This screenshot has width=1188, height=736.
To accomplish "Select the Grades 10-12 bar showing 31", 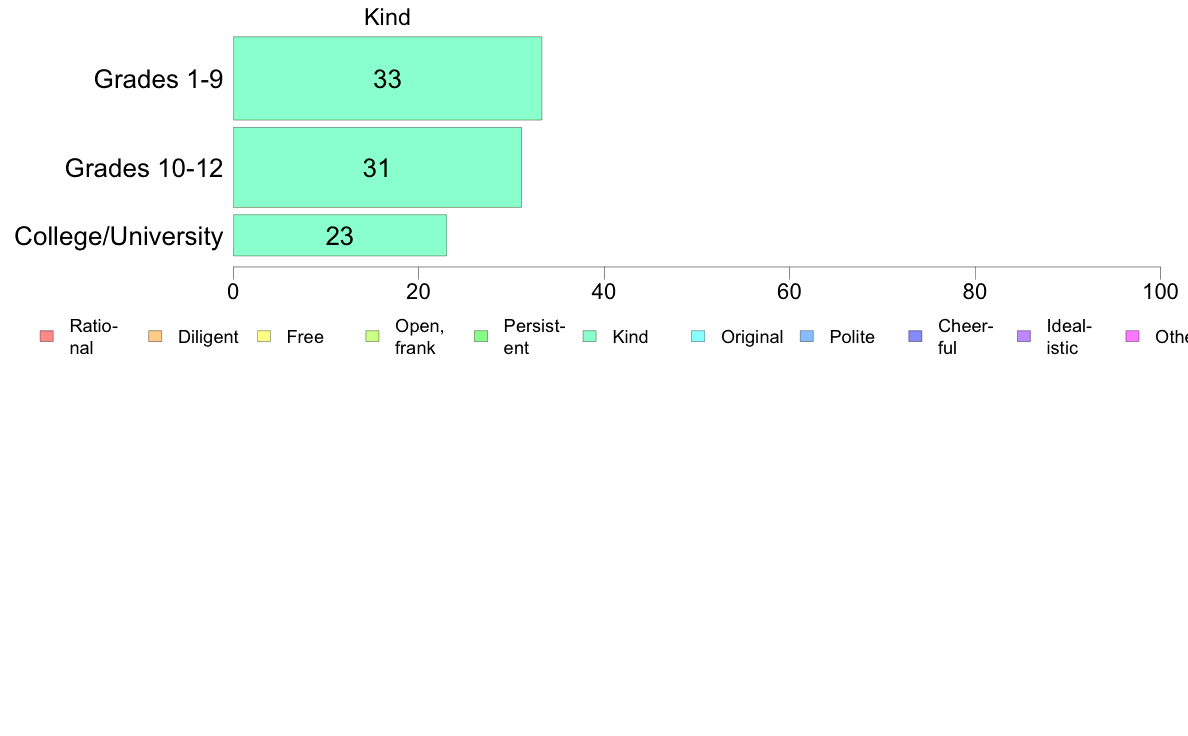I will (377, 168).
